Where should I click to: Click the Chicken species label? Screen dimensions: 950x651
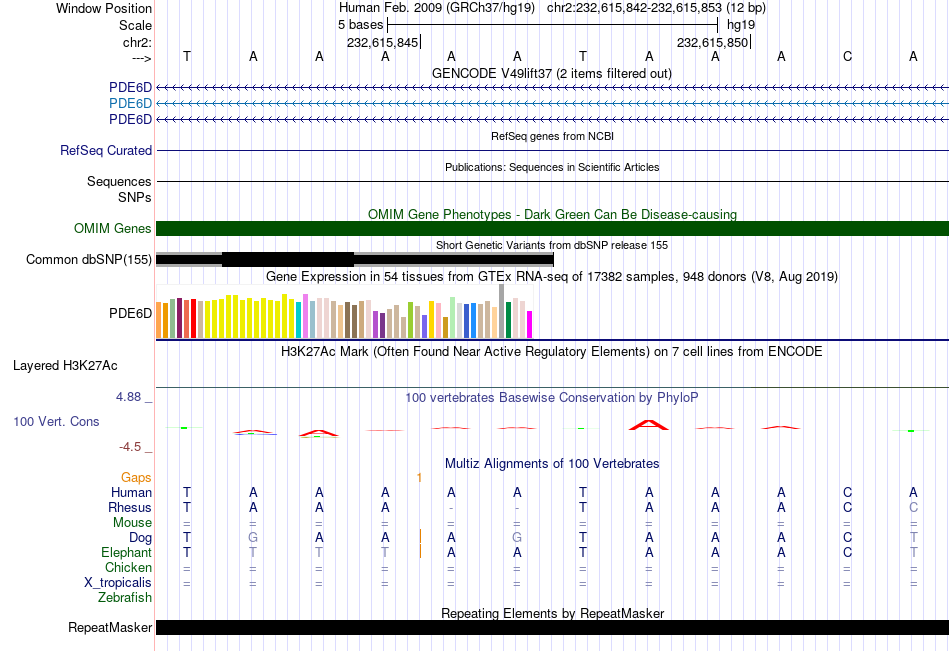[128, 567]
